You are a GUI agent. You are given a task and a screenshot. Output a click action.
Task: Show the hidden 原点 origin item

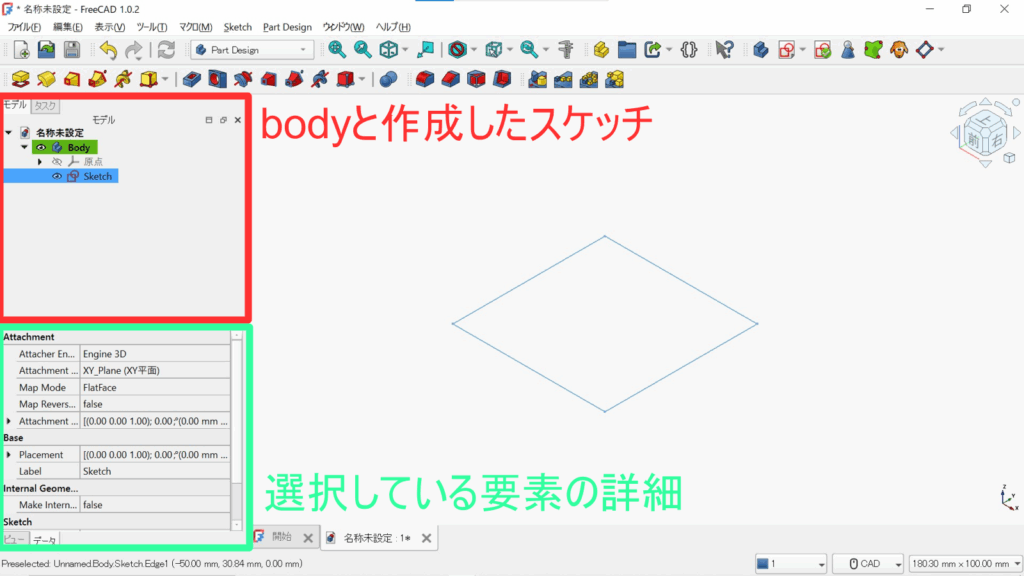tap(57, 161)
